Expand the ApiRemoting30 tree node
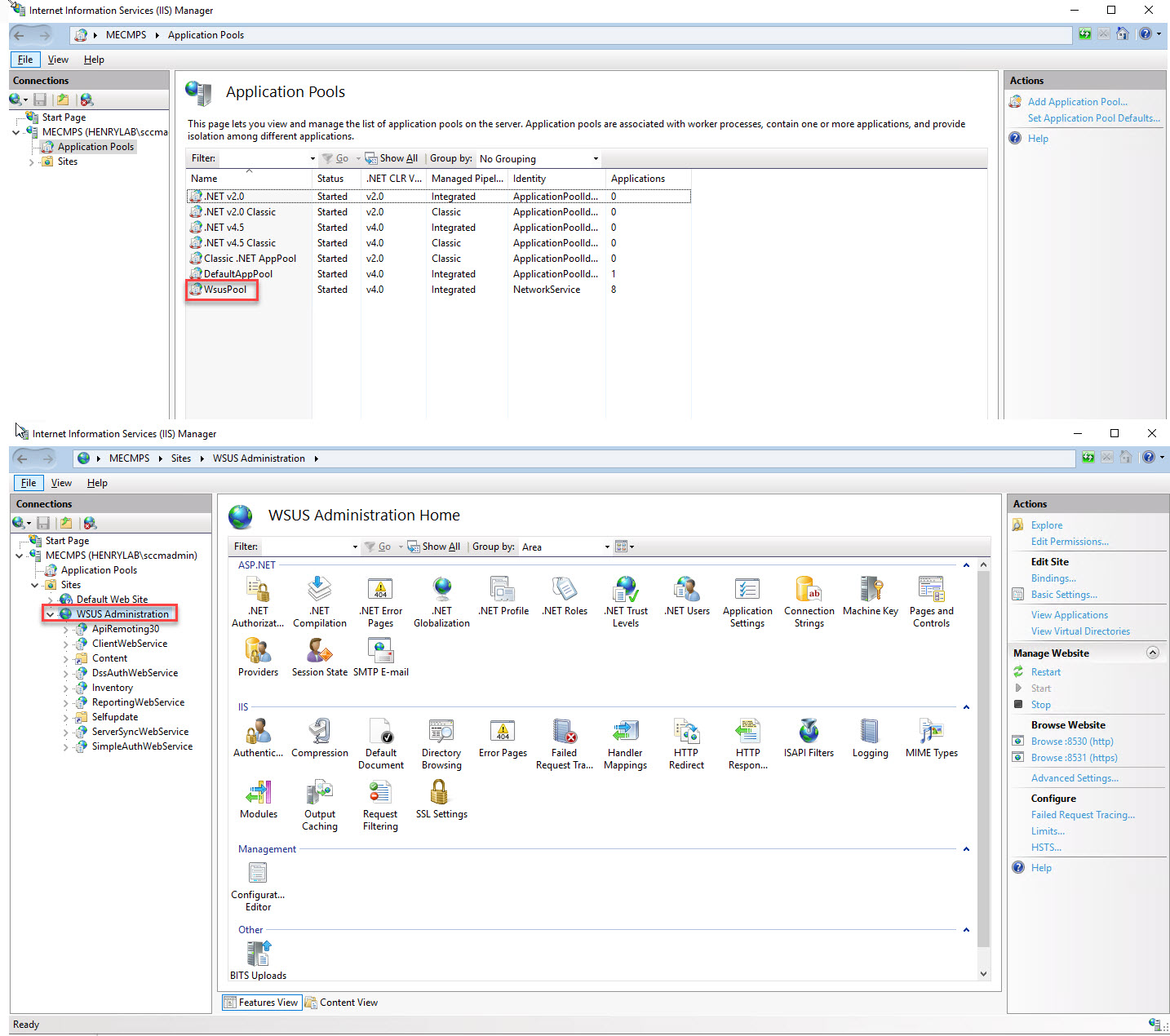The width and height of the screenshot is (1170, 1036). (x=66, y=629)
